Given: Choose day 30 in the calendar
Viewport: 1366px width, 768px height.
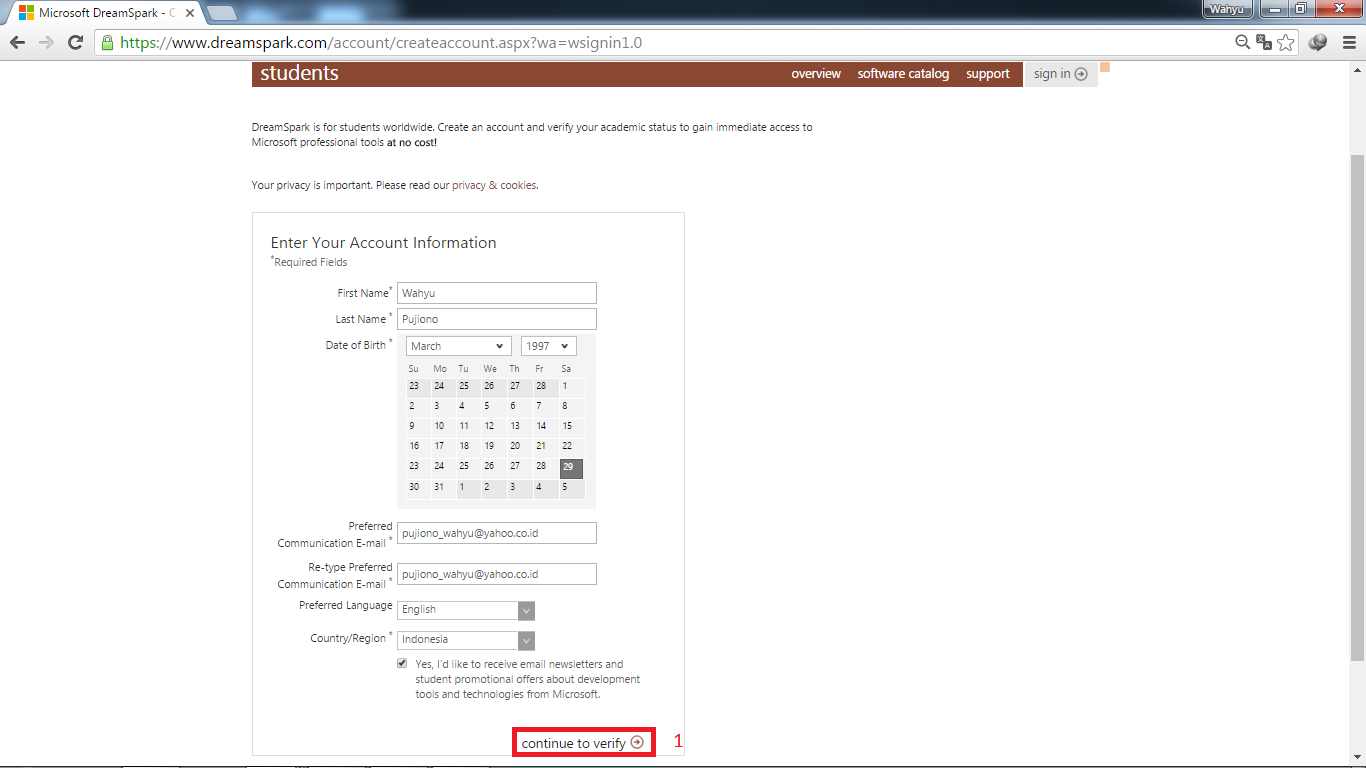Looking at the screenshot, I should [418, 488].
